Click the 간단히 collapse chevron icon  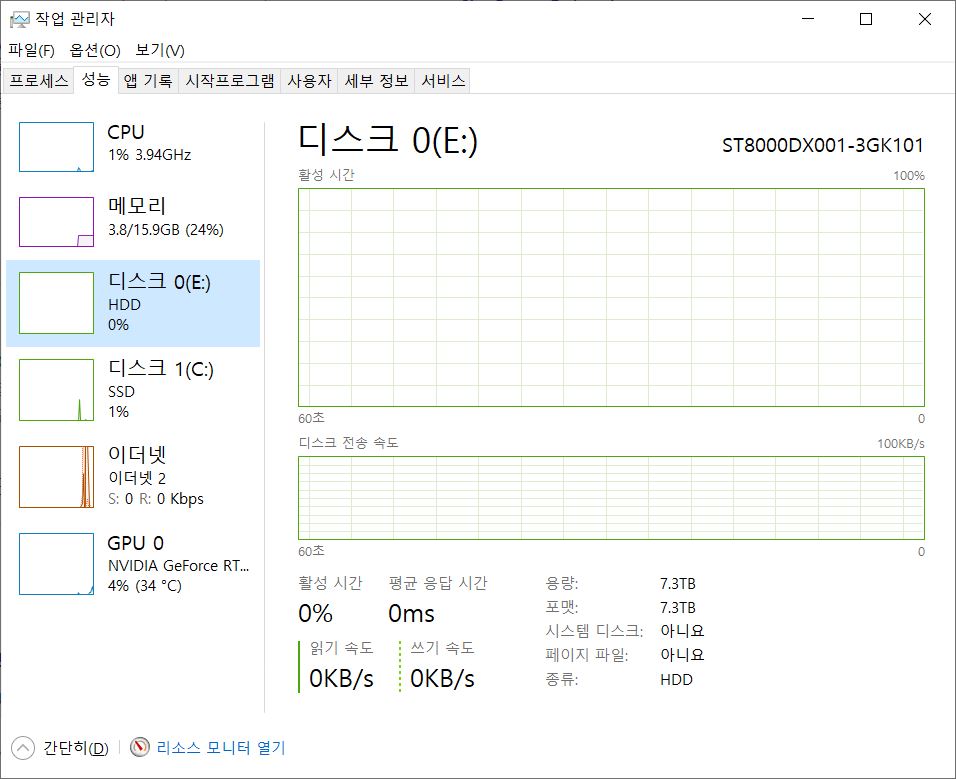coord(22,747)
